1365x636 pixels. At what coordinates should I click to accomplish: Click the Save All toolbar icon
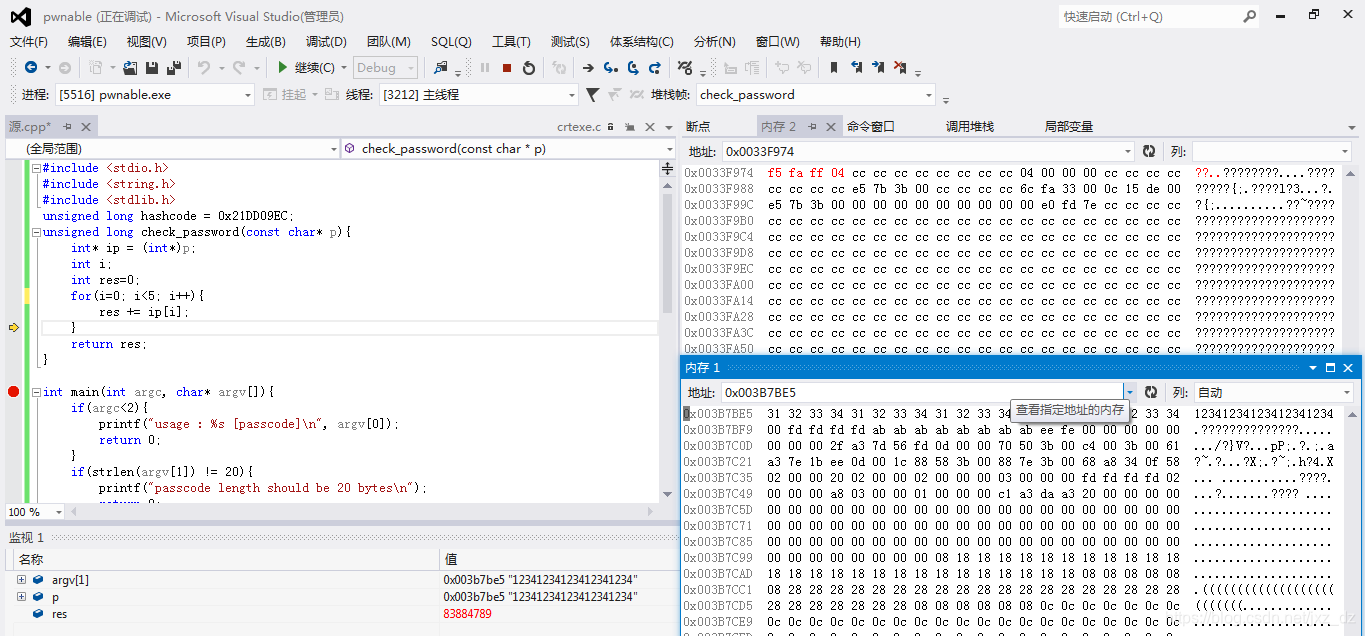point(172,67)
